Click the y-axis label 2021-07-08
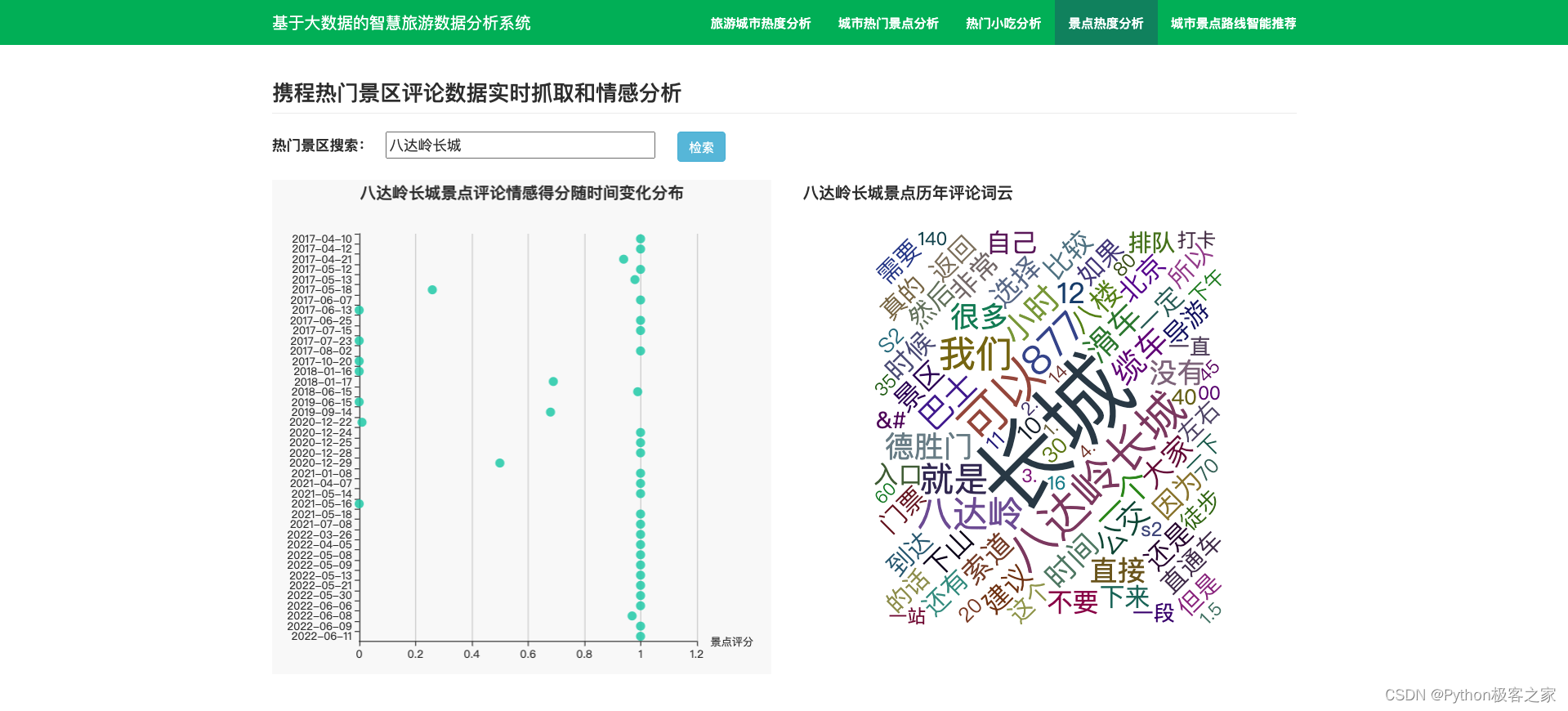This screenshot has width=1568, height=711. [321, 525]
